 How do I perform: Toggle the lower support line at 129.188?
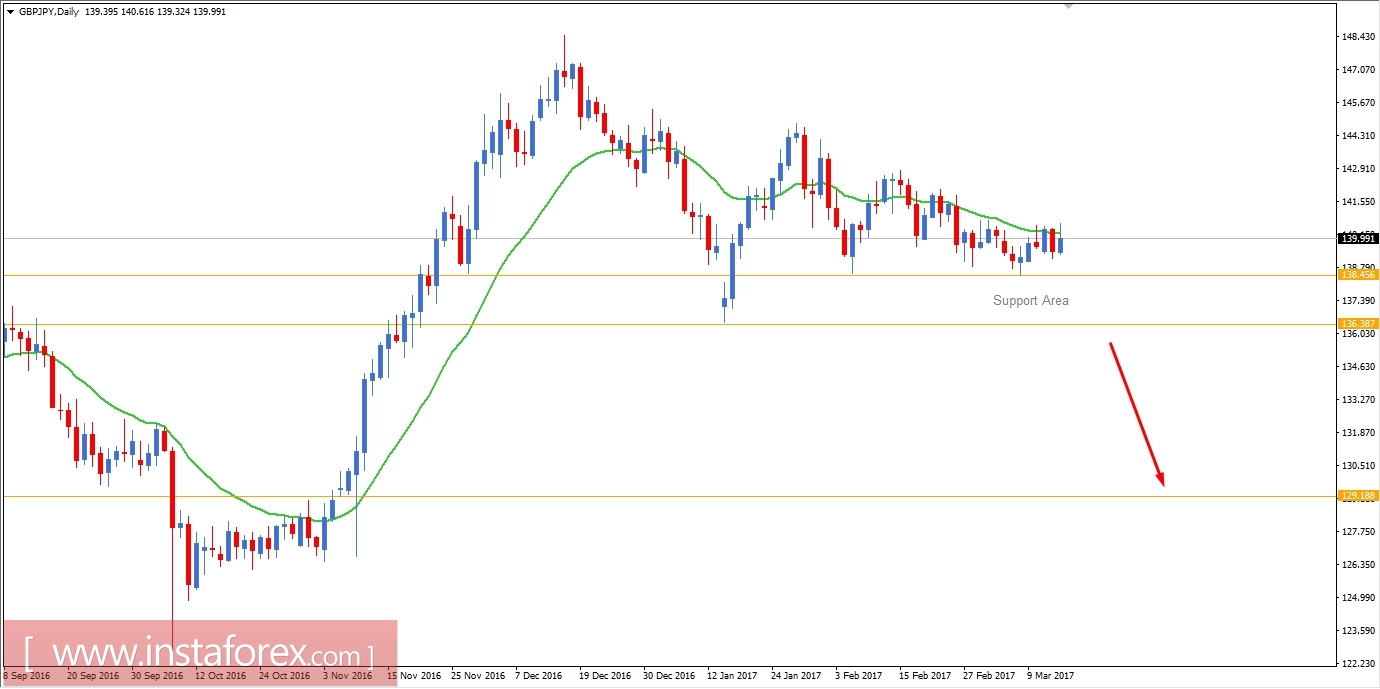[700, 496]
